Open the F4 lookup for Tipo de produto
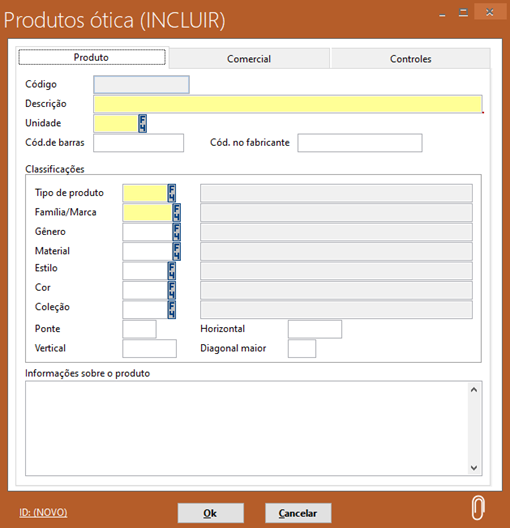 point(171,193)
